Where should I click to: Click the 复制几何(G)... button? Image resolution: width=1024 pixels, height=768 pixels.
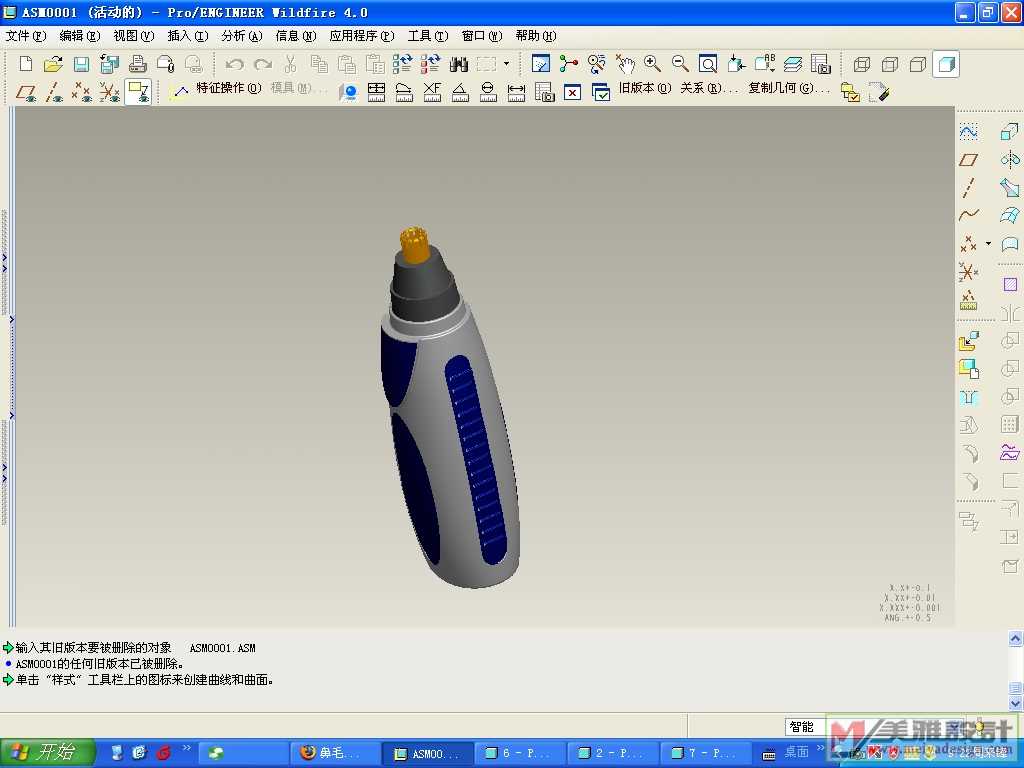(789, 89)
